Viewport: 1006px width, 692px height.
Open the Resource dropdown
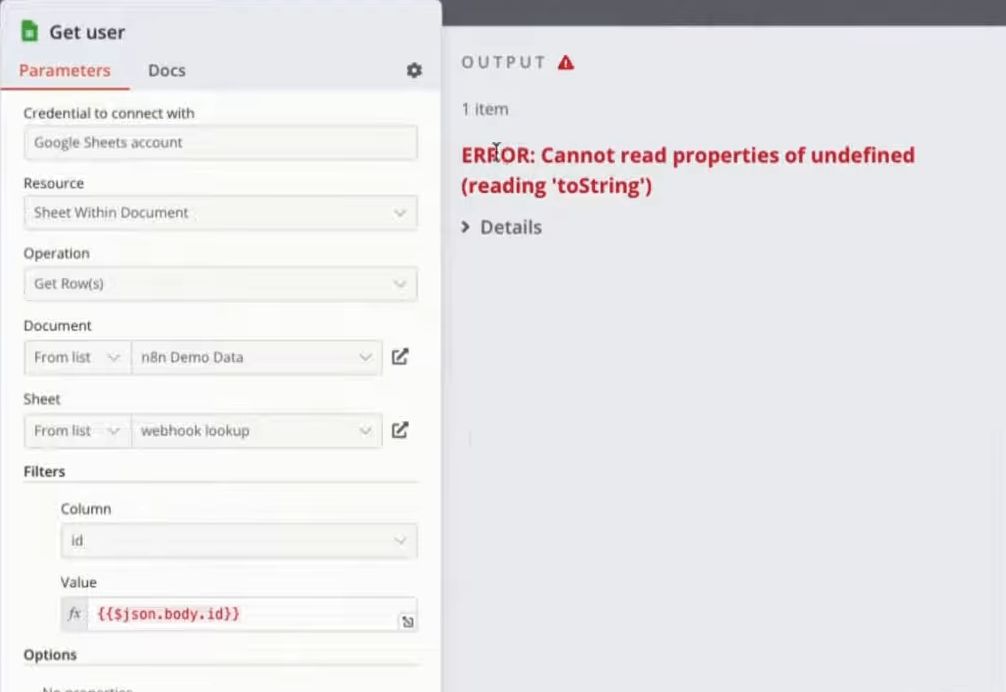(x=221, y=213)
